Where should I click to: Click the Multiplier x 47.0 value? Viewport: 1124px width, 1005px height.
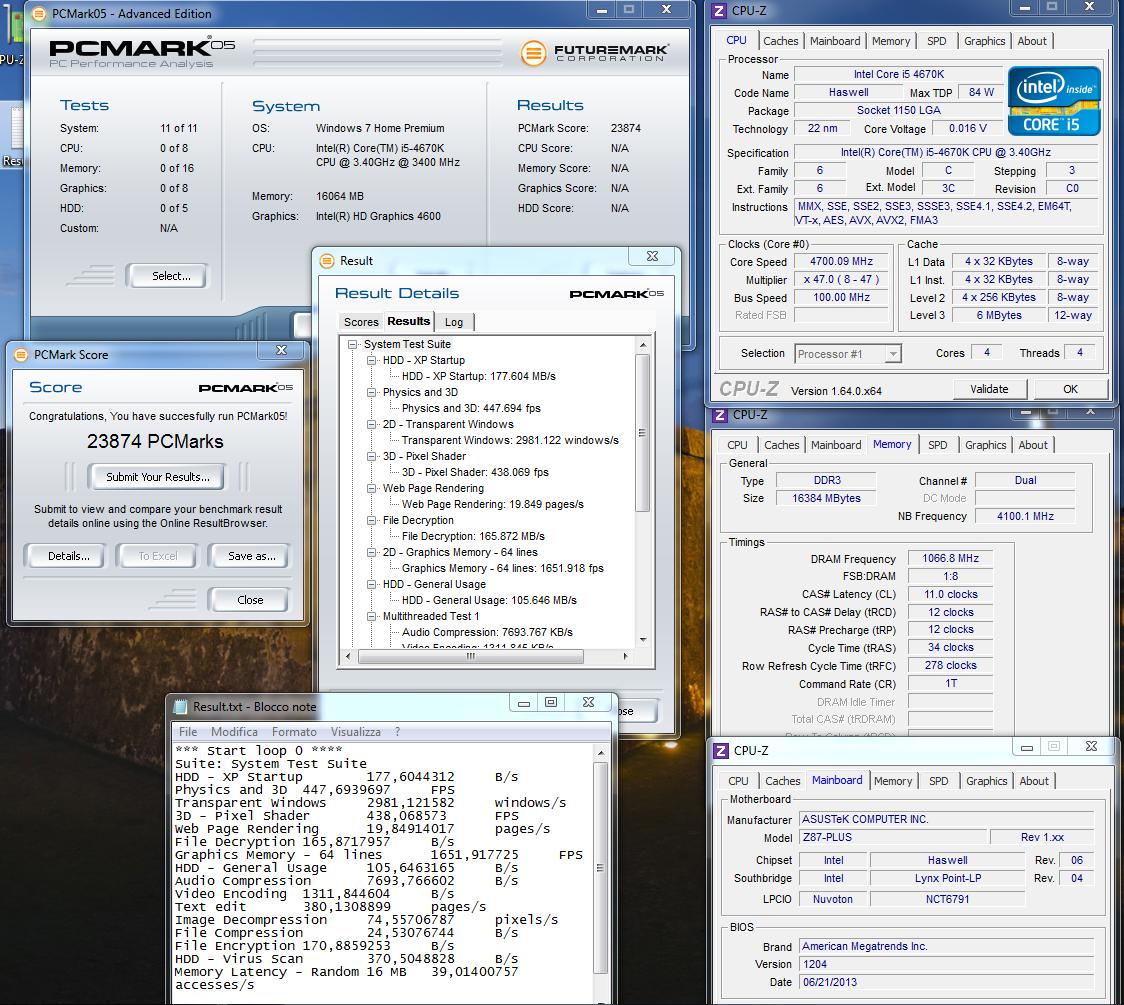point(842,280)
